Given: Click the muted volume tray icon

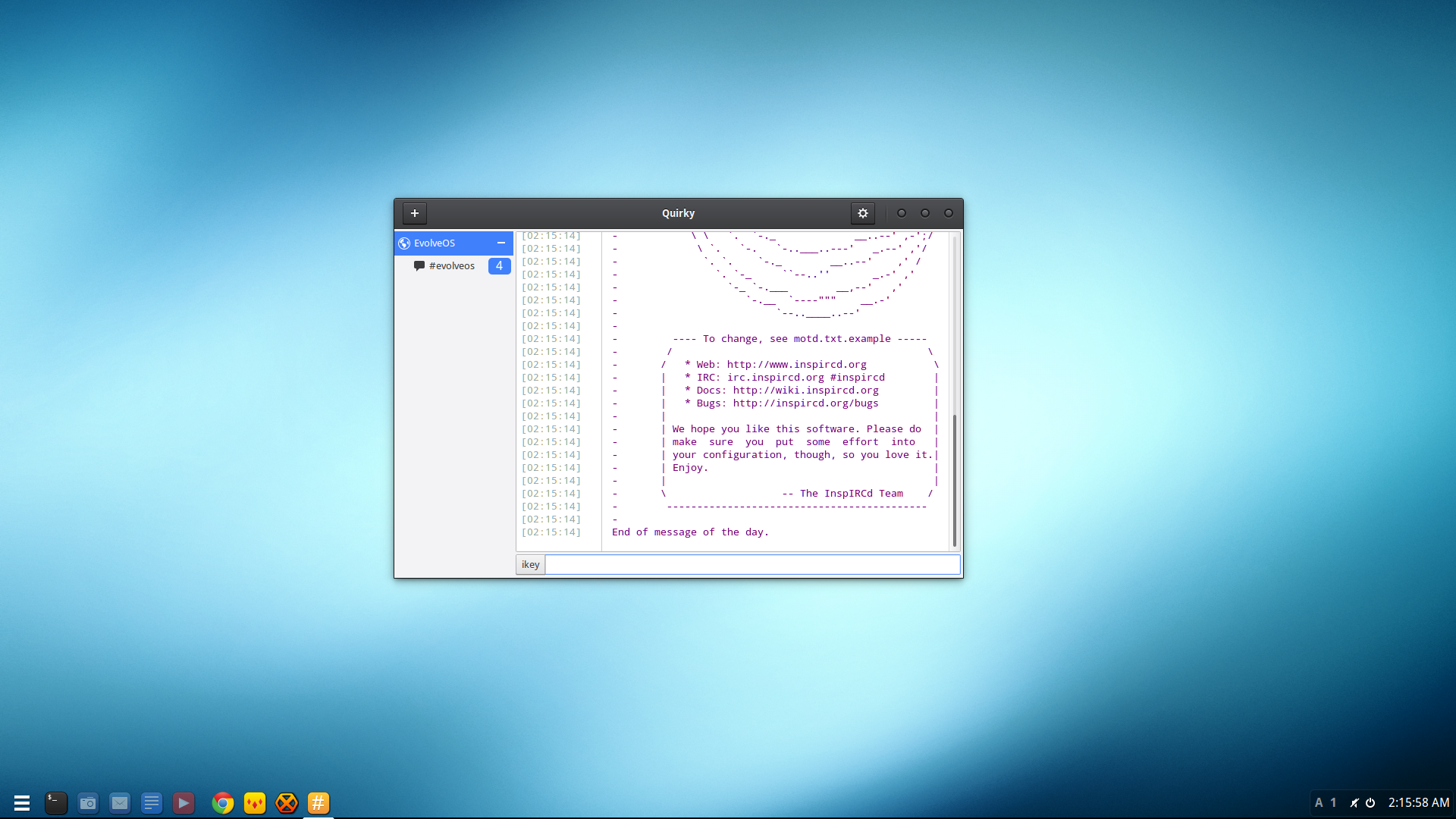Looking at the screenshot, I should pyautogui.click(x=1354, y=802).
